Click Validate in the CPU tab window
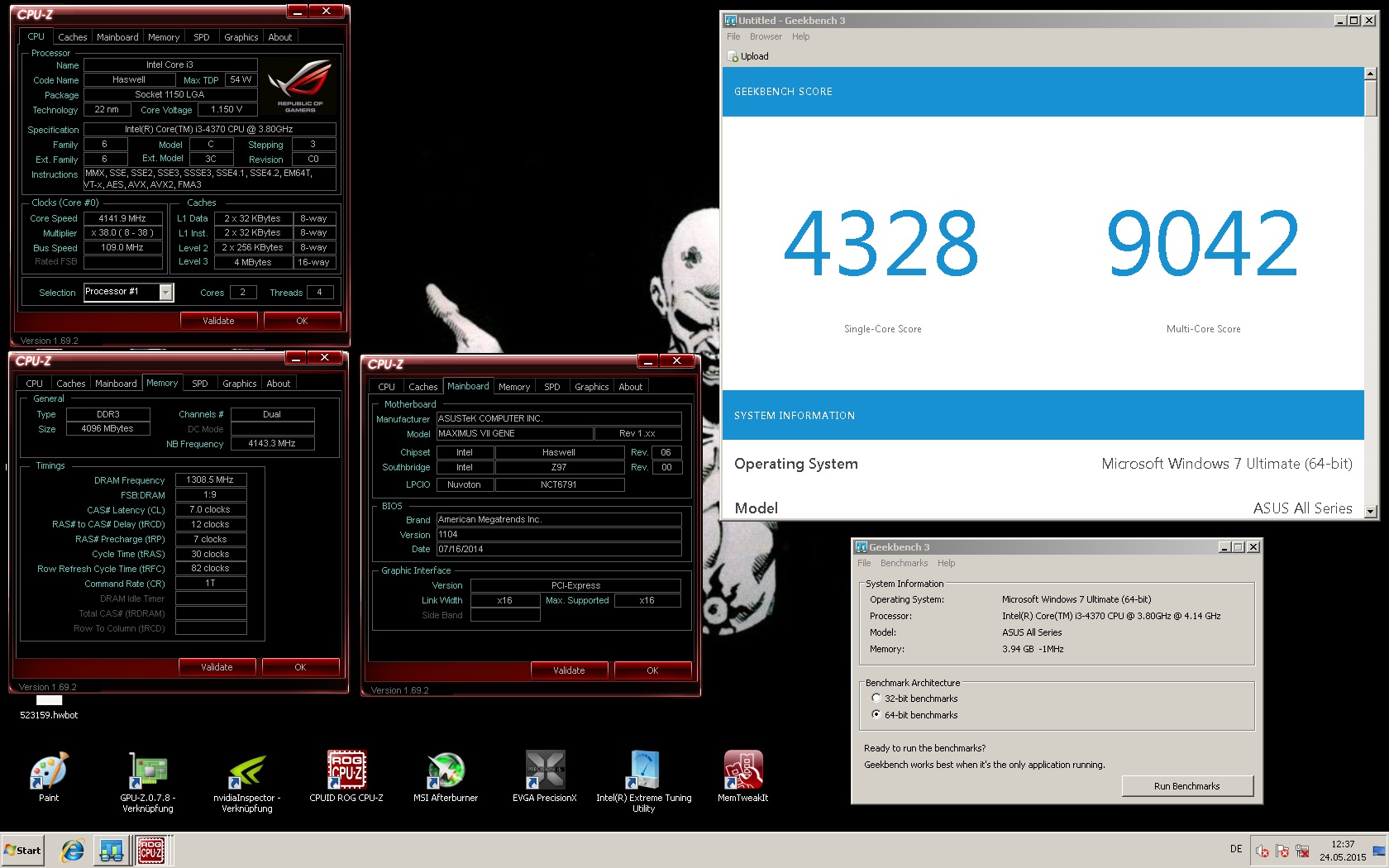The width and height of the screenshot is (1389, 868). (x=218, y=321)
